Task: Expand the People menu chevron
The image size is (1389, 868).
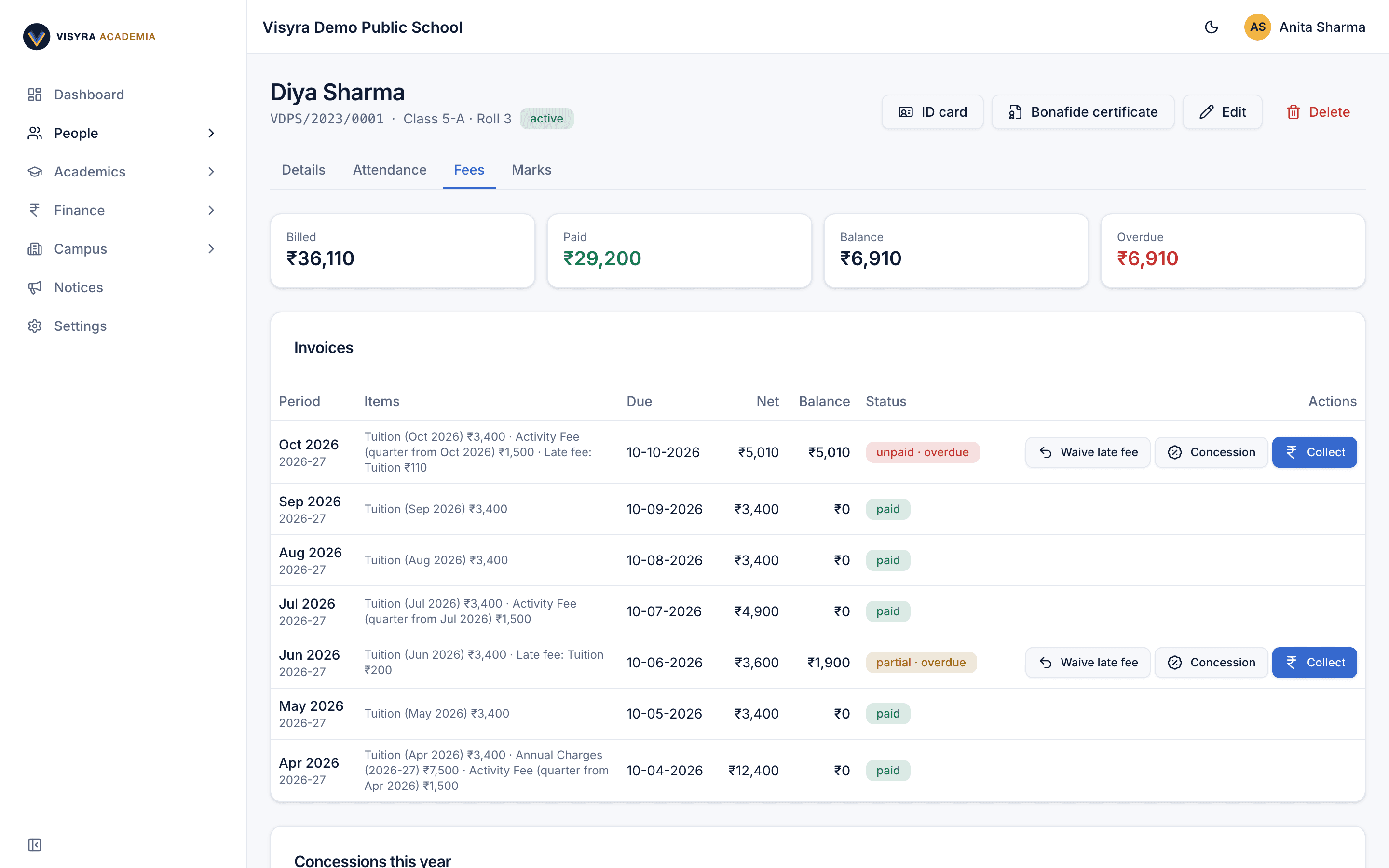Action: point(211,133)
